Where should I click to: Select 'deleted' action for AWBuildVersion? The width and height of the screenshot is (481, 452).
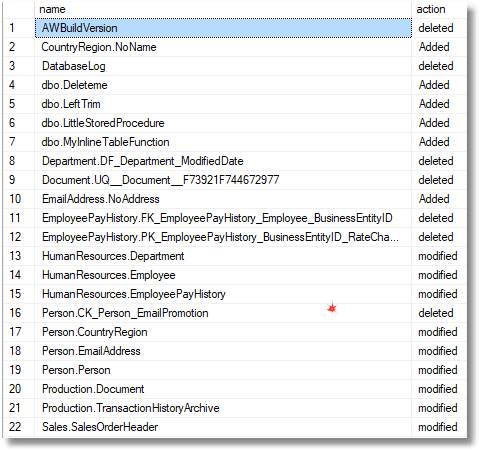click(x=439, y=28)
